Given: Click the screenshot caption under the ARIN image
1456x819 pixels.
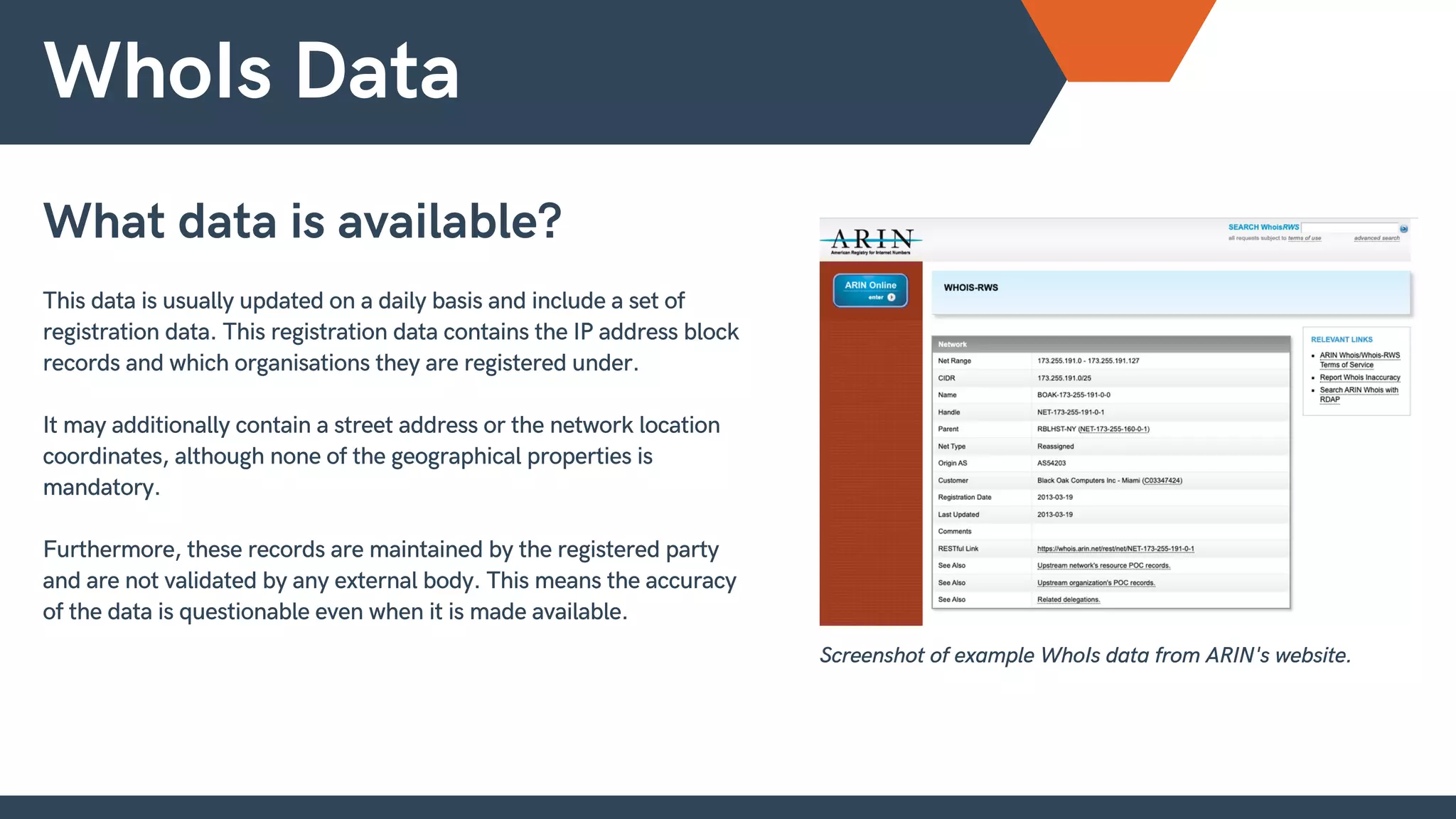Looking at the screenshot, I should [1085, 655].
